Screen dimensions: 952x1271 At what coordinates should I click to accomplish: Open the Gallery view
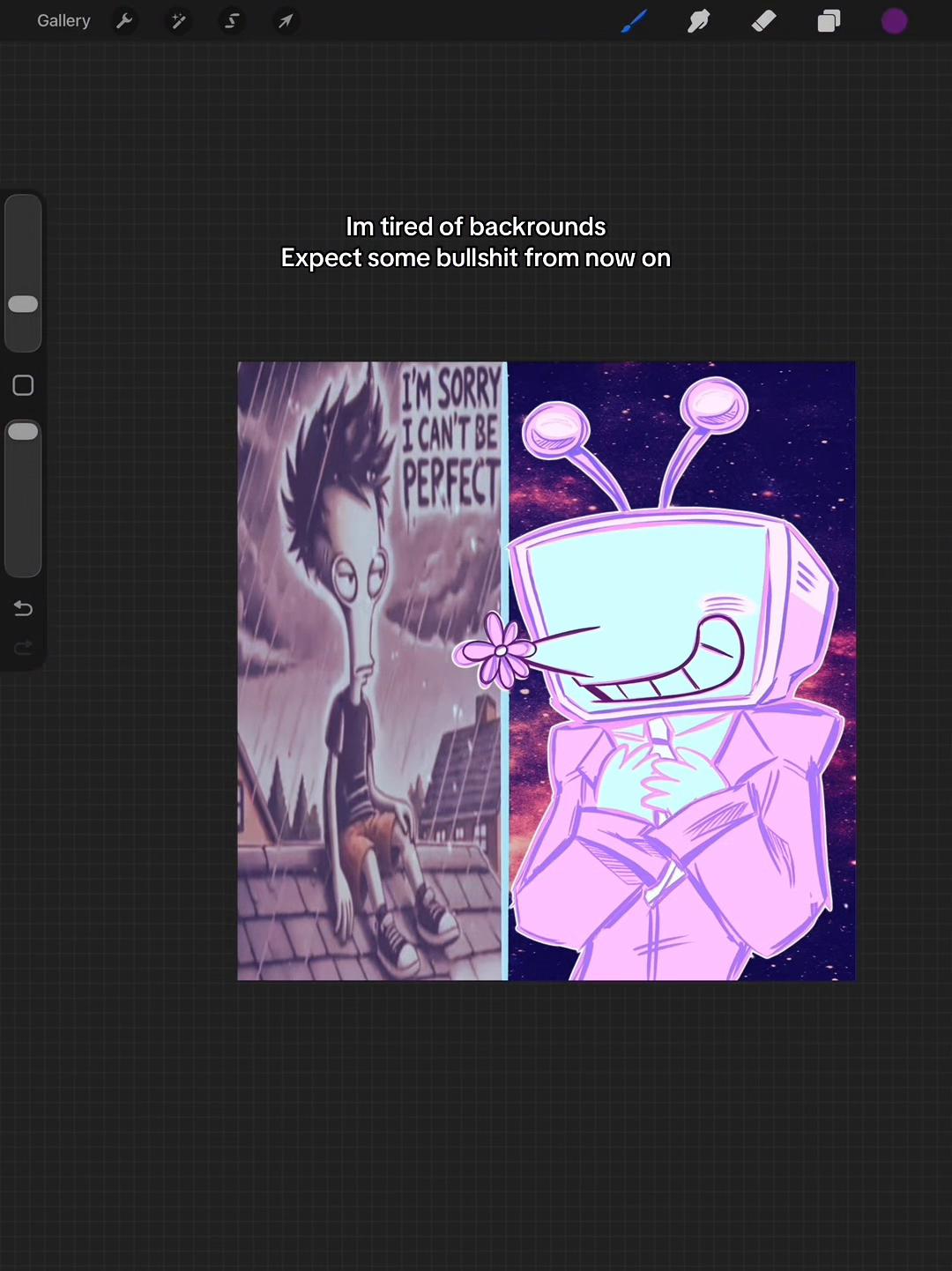click(63, 20)
